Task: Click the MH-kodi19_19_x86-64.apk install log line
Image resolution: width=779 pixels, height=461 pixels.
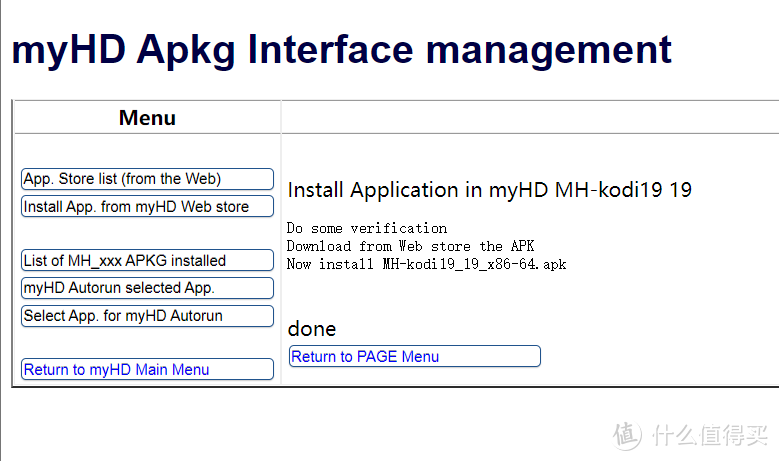Action: [x=427, y=264]
